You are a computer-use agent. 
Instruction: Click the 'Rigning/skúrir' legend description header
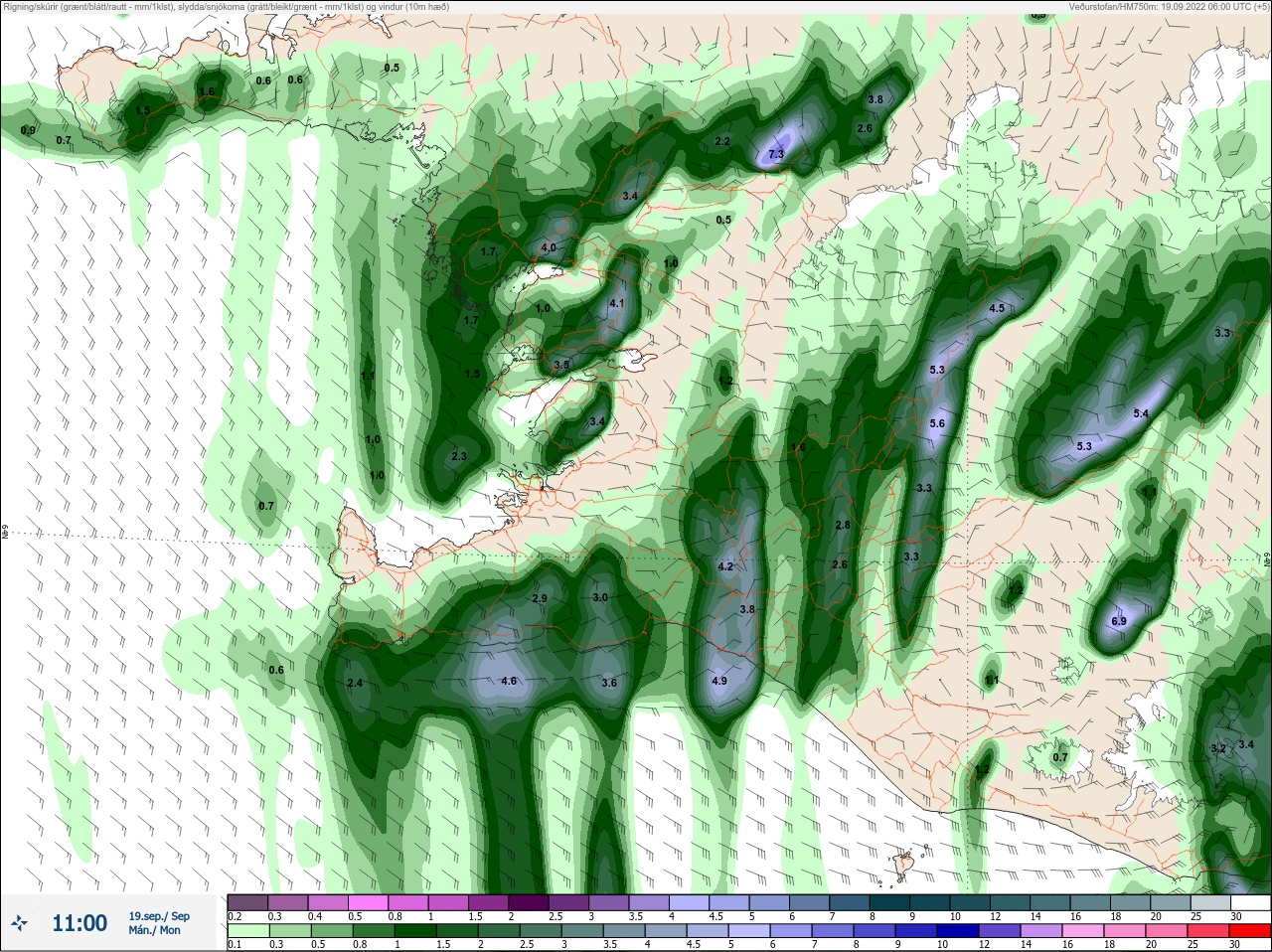point(226,7)
